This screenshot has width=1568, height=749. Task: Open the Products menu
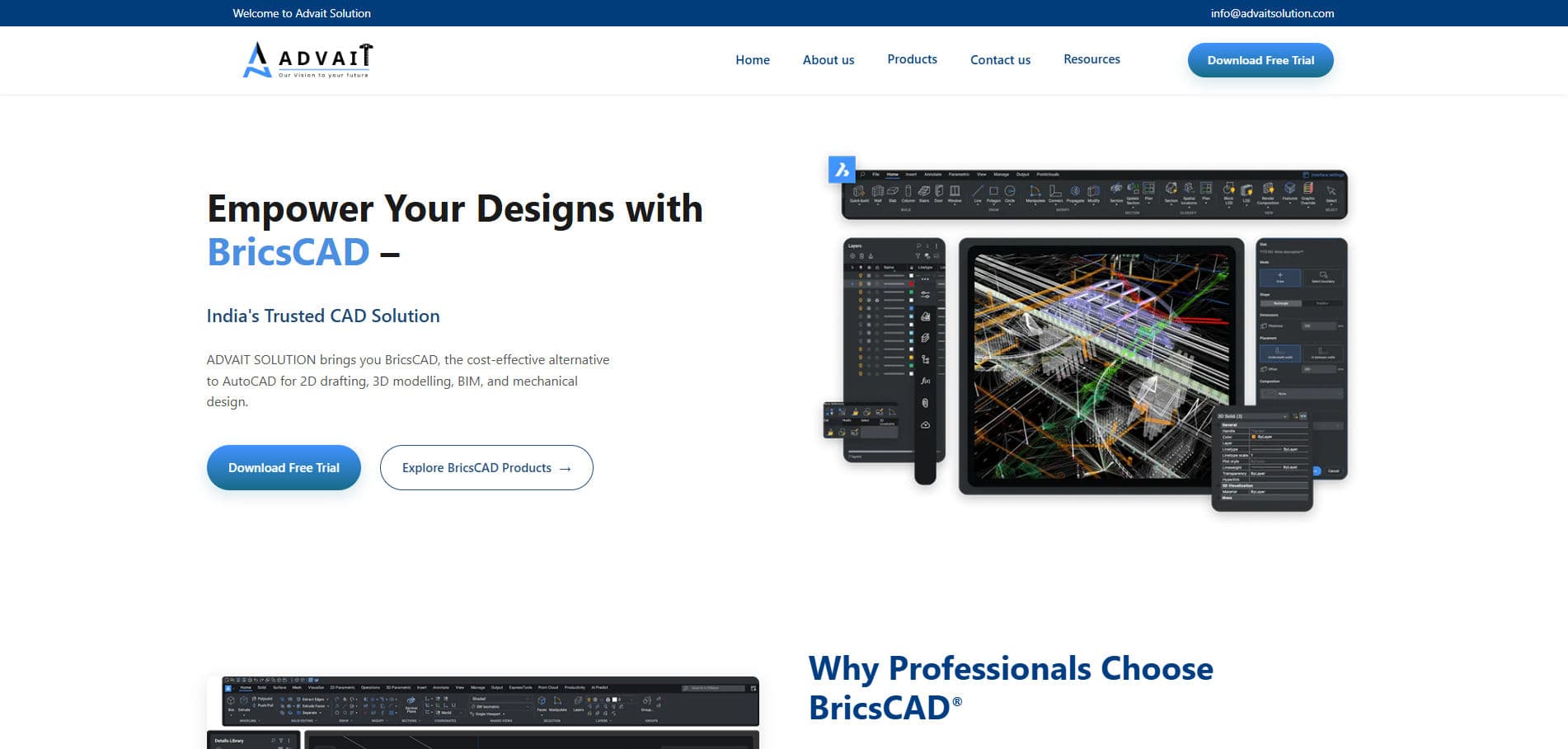click(x=912, y=59)
